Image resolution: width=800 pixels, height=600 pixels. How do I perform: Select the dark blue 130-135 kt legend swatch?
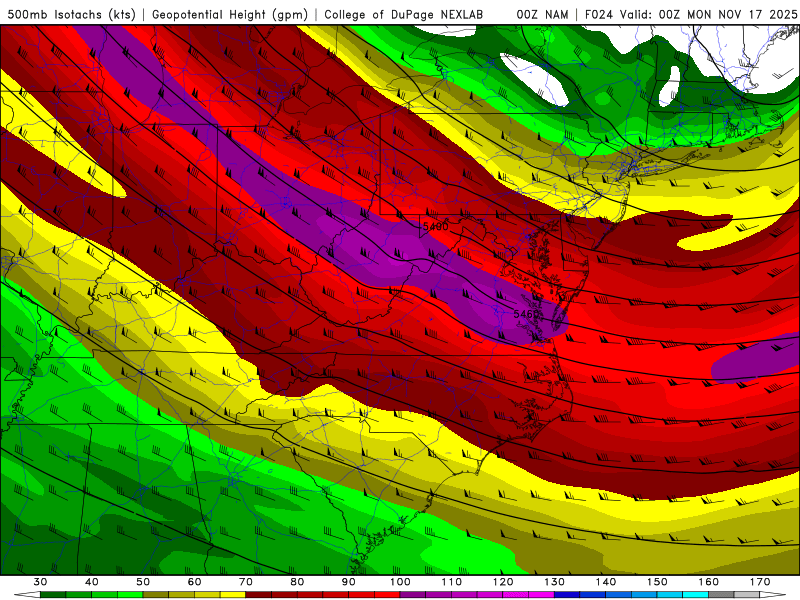(x=567, y=595)
